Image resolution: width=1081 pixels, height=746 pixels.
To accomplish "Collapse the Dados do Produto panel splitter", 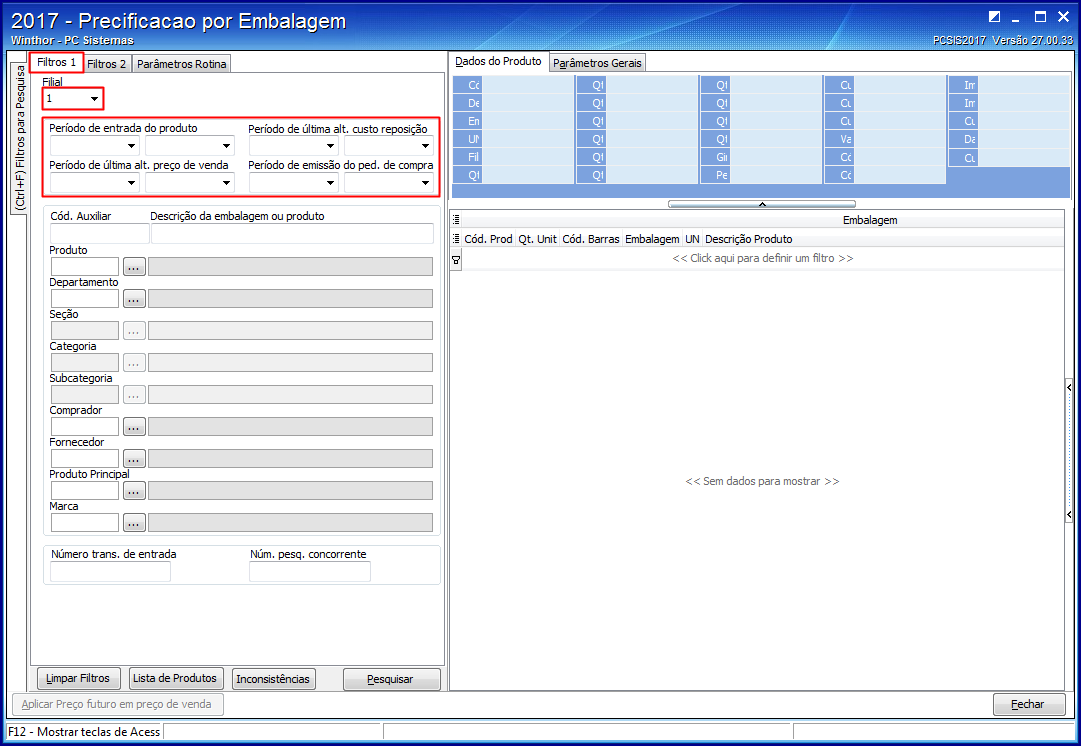I will pos(762,204).
